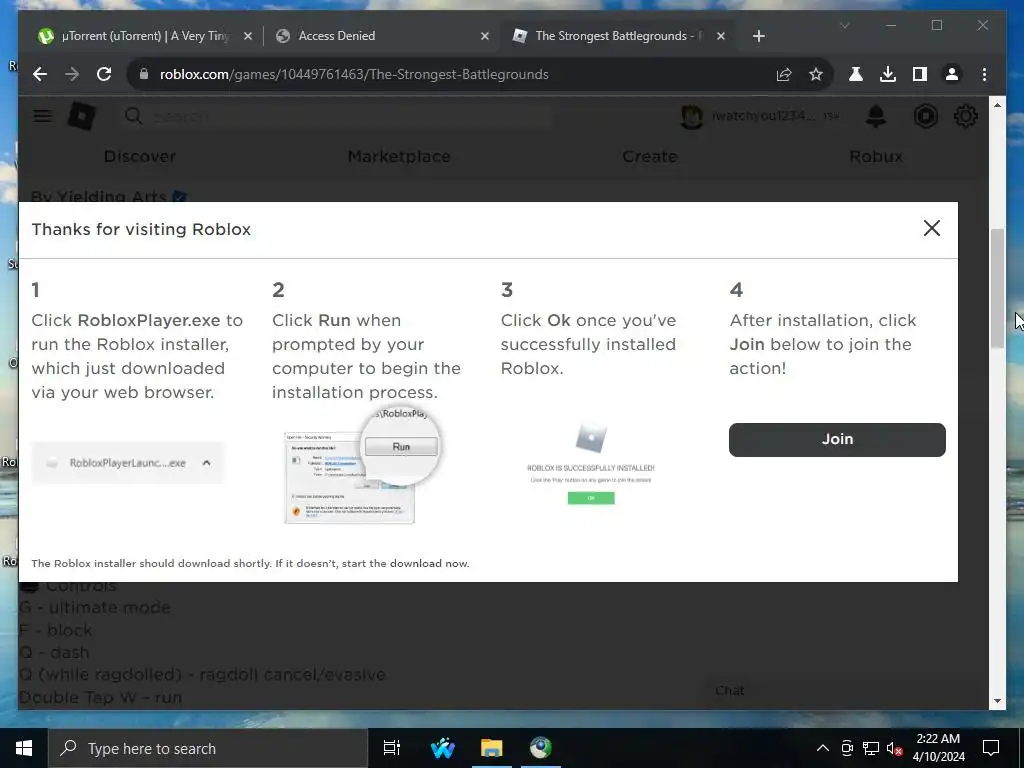Click the page scrollbar down arrow
1024x768 pixels.
click(x=997, y=701)
